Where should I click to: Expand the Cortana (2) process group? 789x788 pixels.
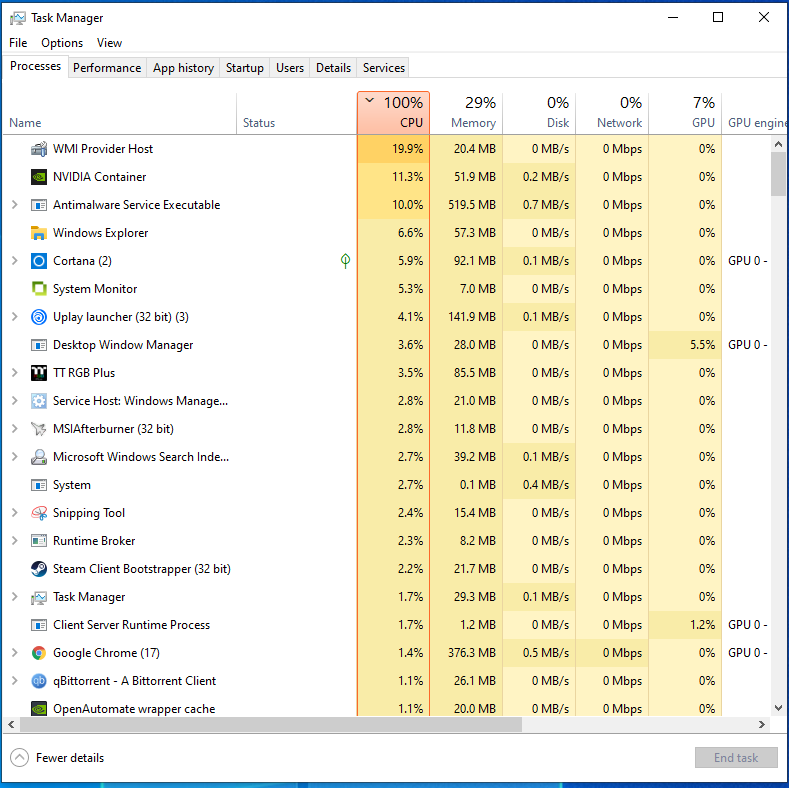tap(15, 261)
